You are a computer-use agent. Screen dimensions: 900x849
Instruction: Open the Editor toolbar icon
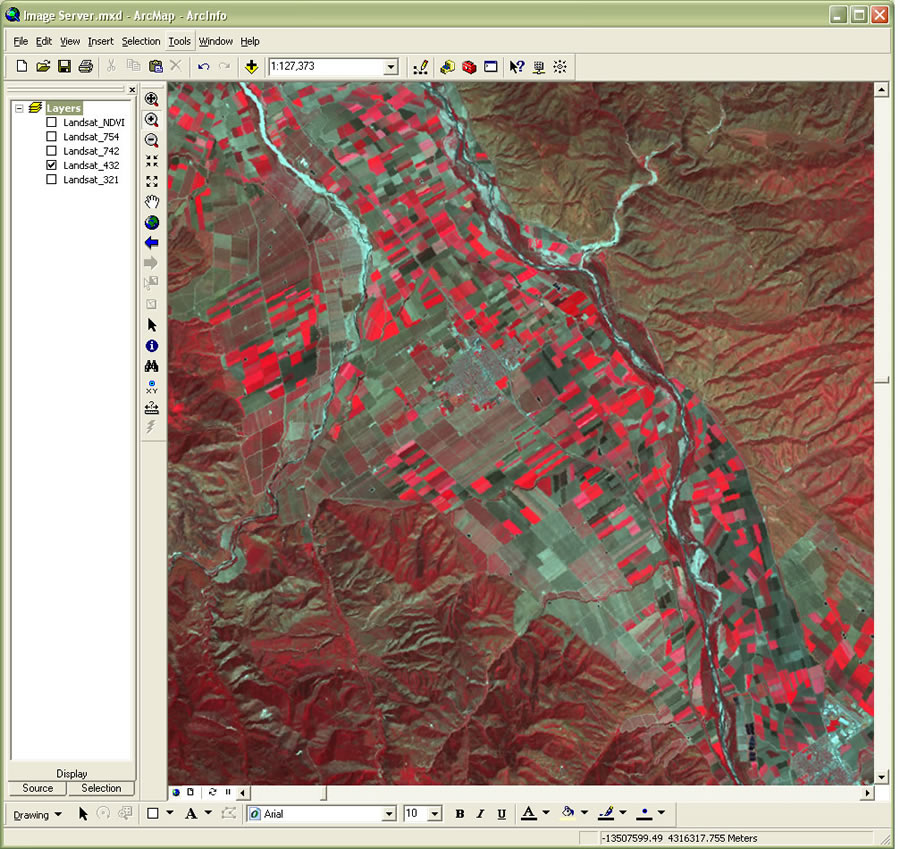tap(421, 67)
